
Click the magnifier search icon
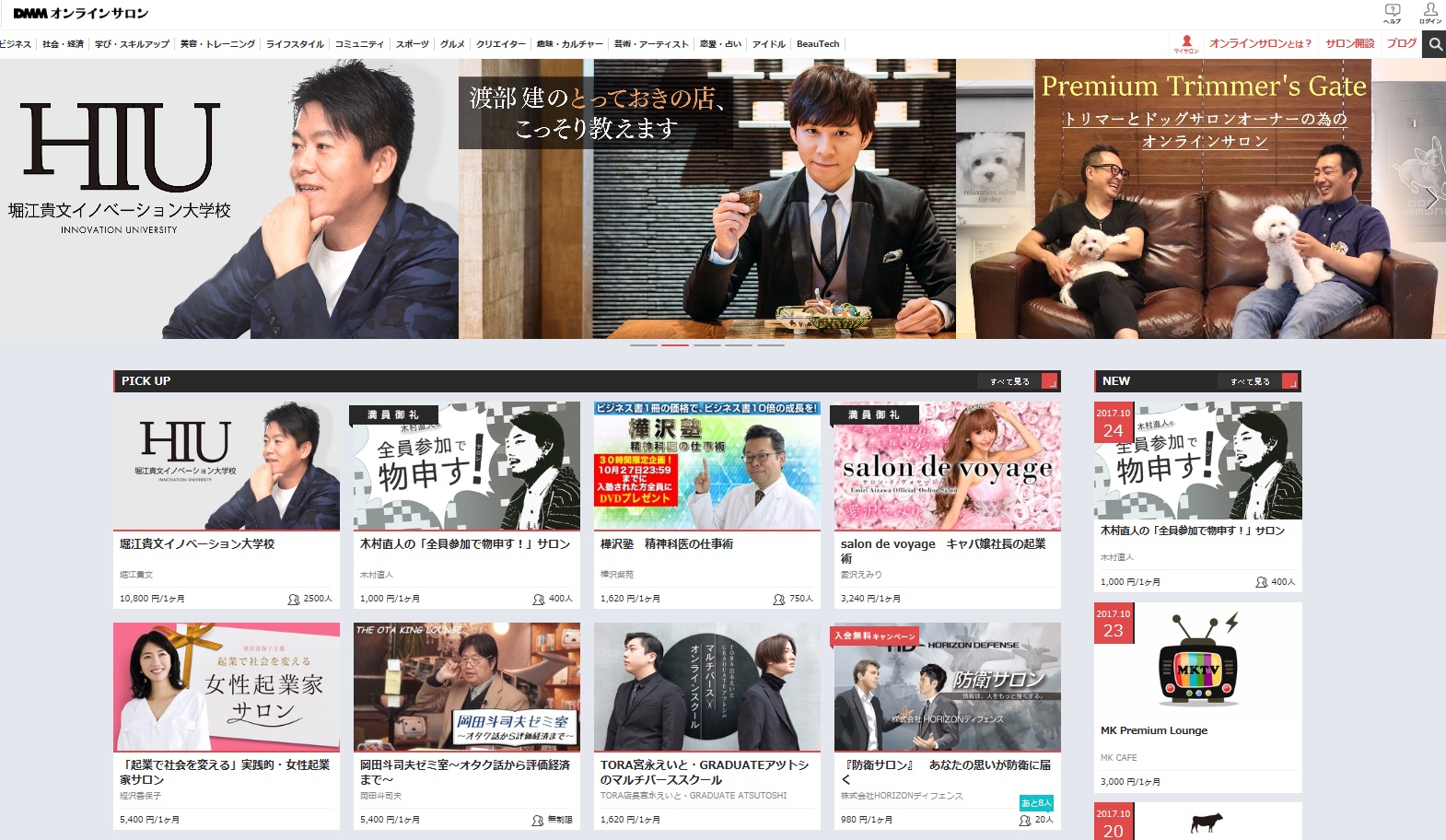(1435, 43)
